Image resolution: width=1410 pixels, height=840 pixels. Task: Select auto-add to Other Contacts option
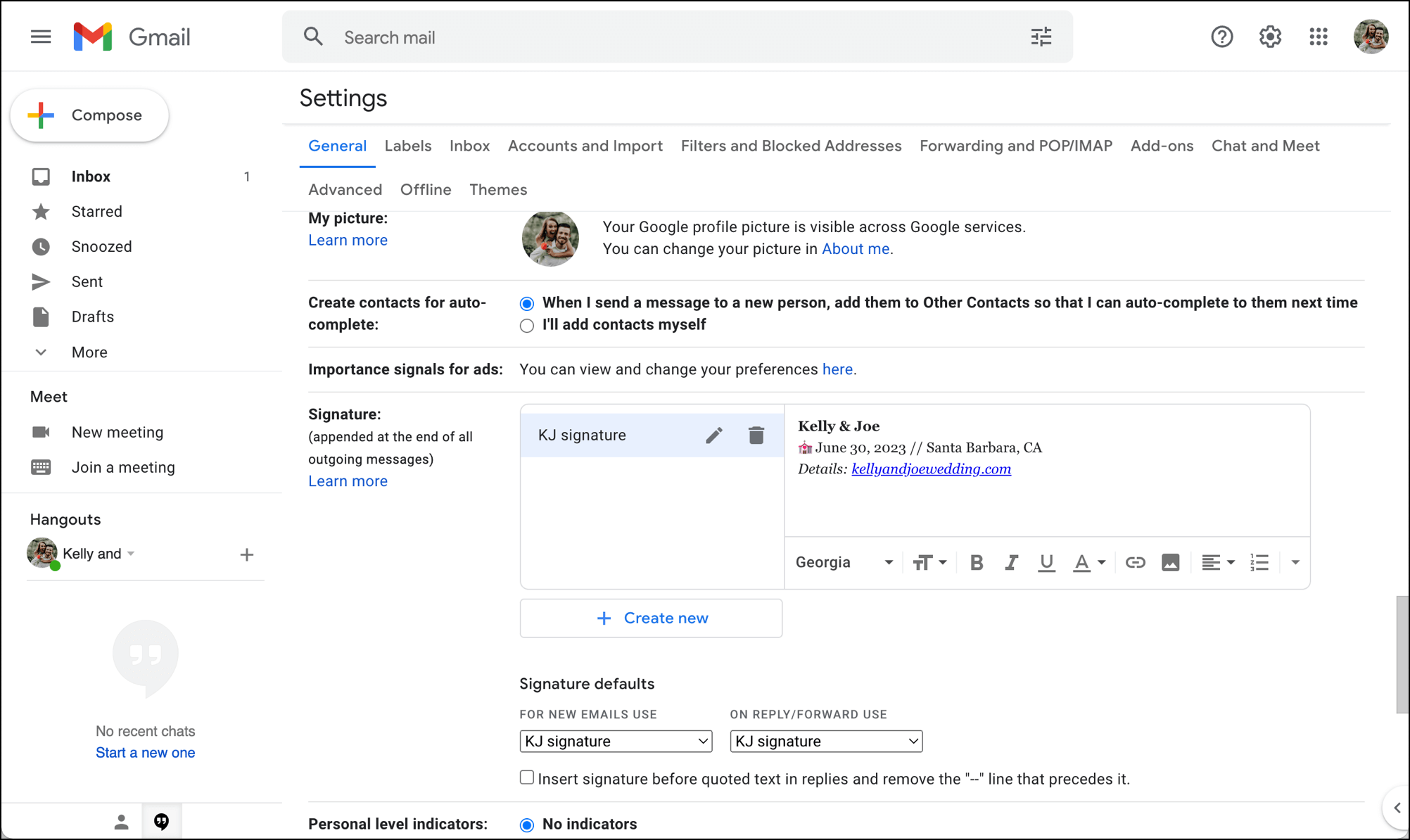(527, 303)
